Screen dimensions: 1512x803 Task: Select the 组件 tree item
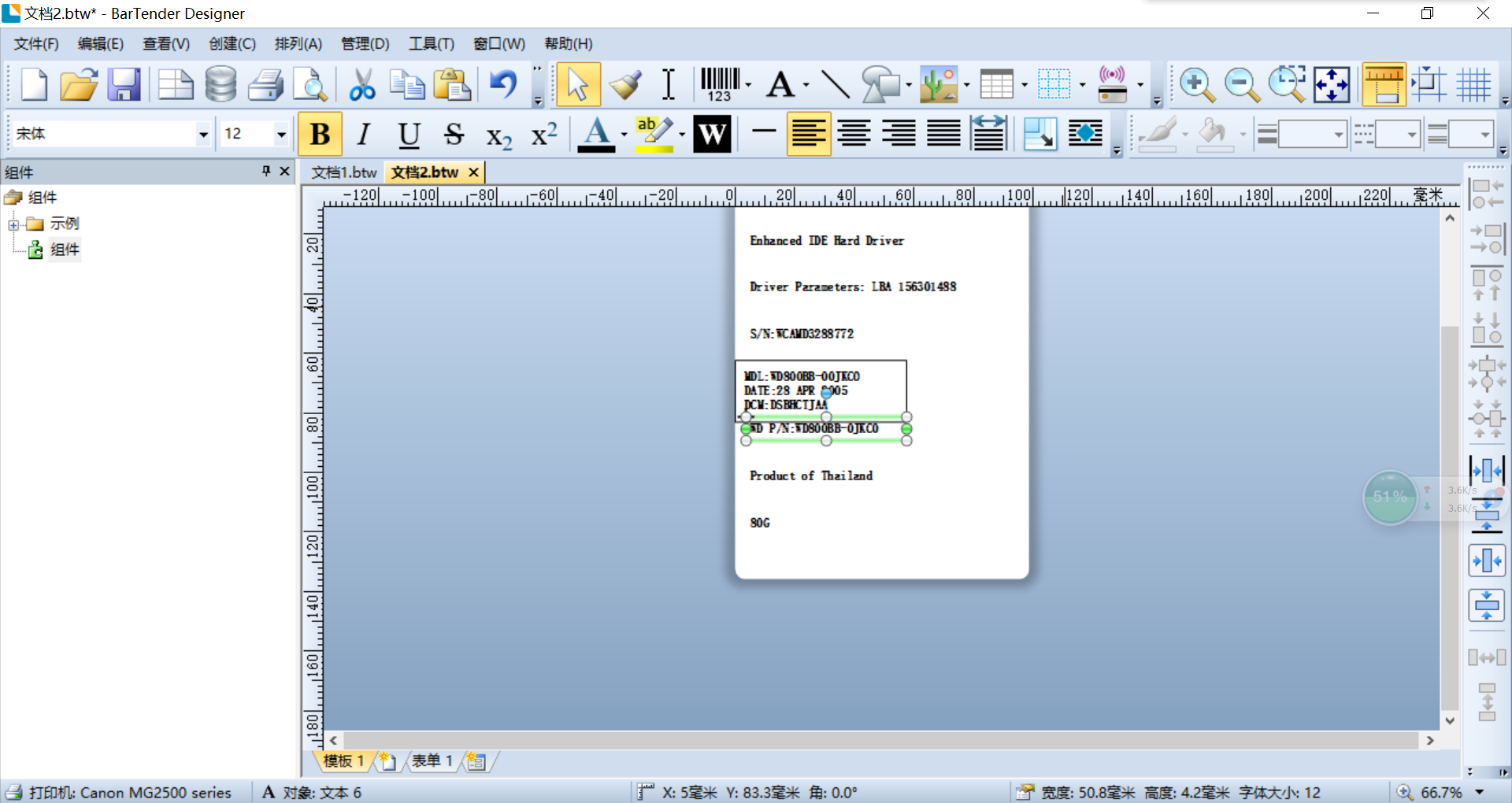(x=65, y=250)
